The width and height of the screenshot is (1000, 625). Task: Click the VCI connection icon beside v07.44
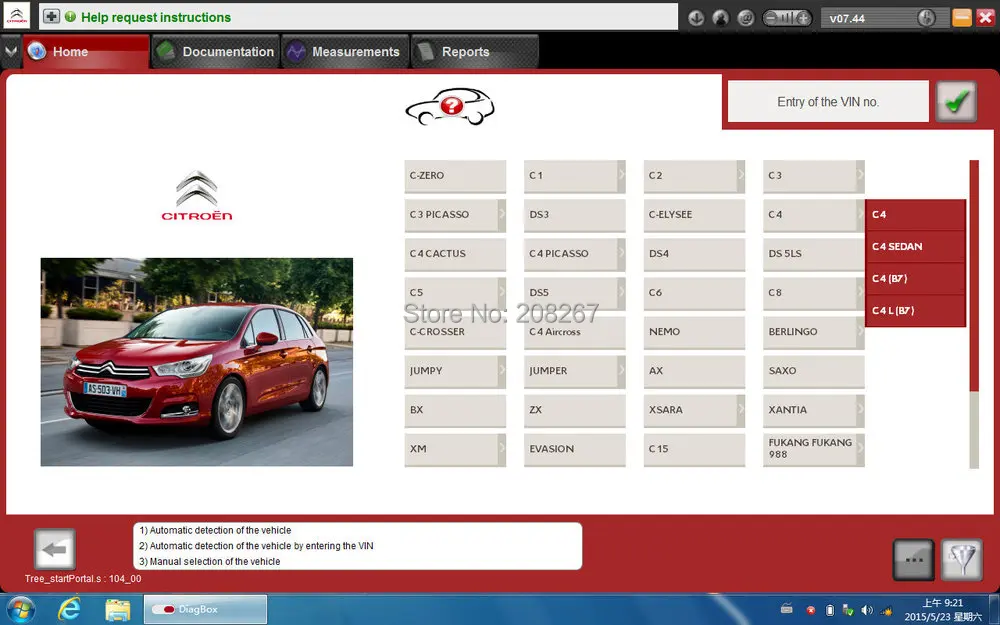tap(926, 18)
